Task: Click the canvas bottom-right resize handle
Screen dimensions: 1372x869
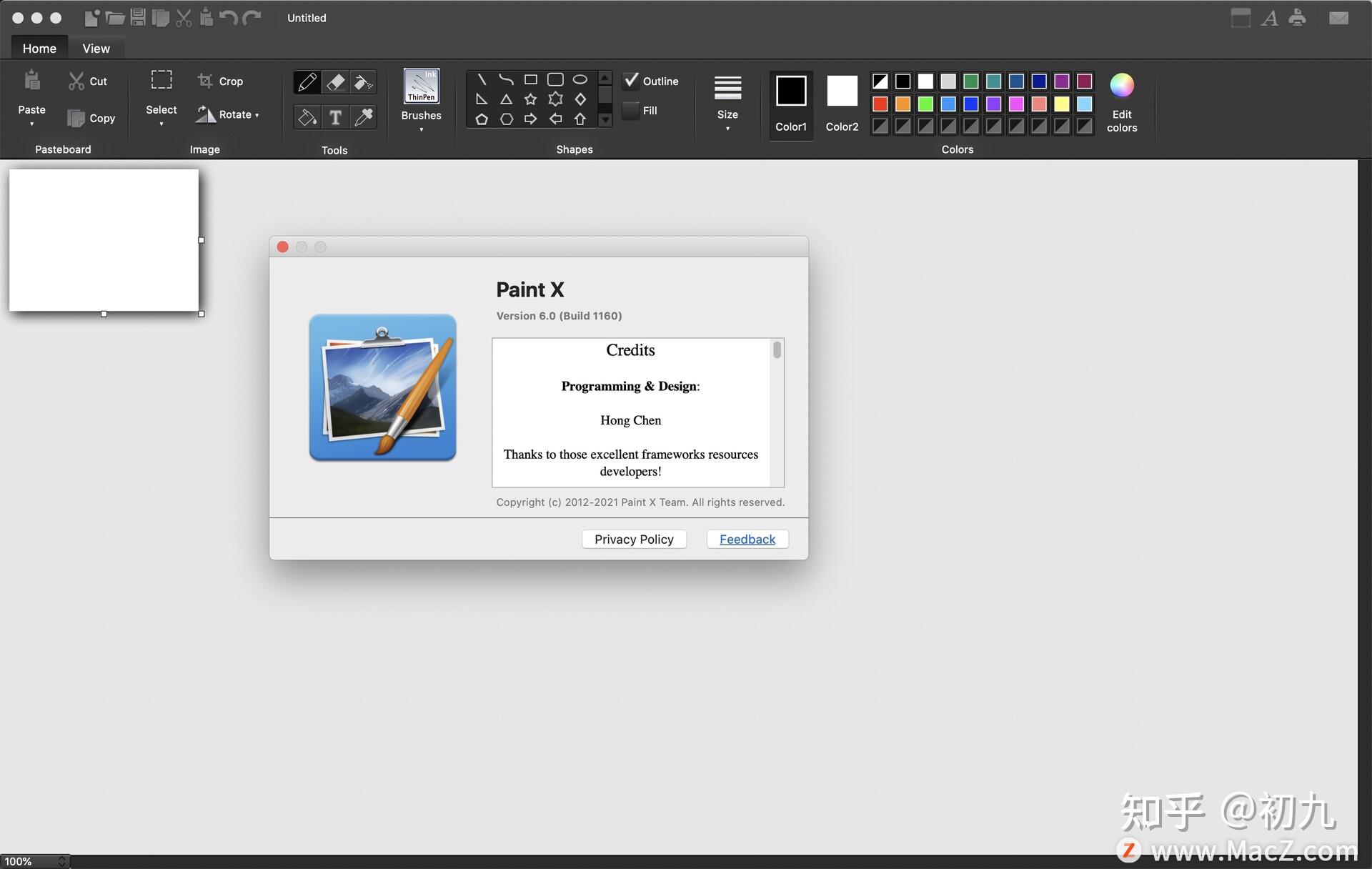Action: 202,314
